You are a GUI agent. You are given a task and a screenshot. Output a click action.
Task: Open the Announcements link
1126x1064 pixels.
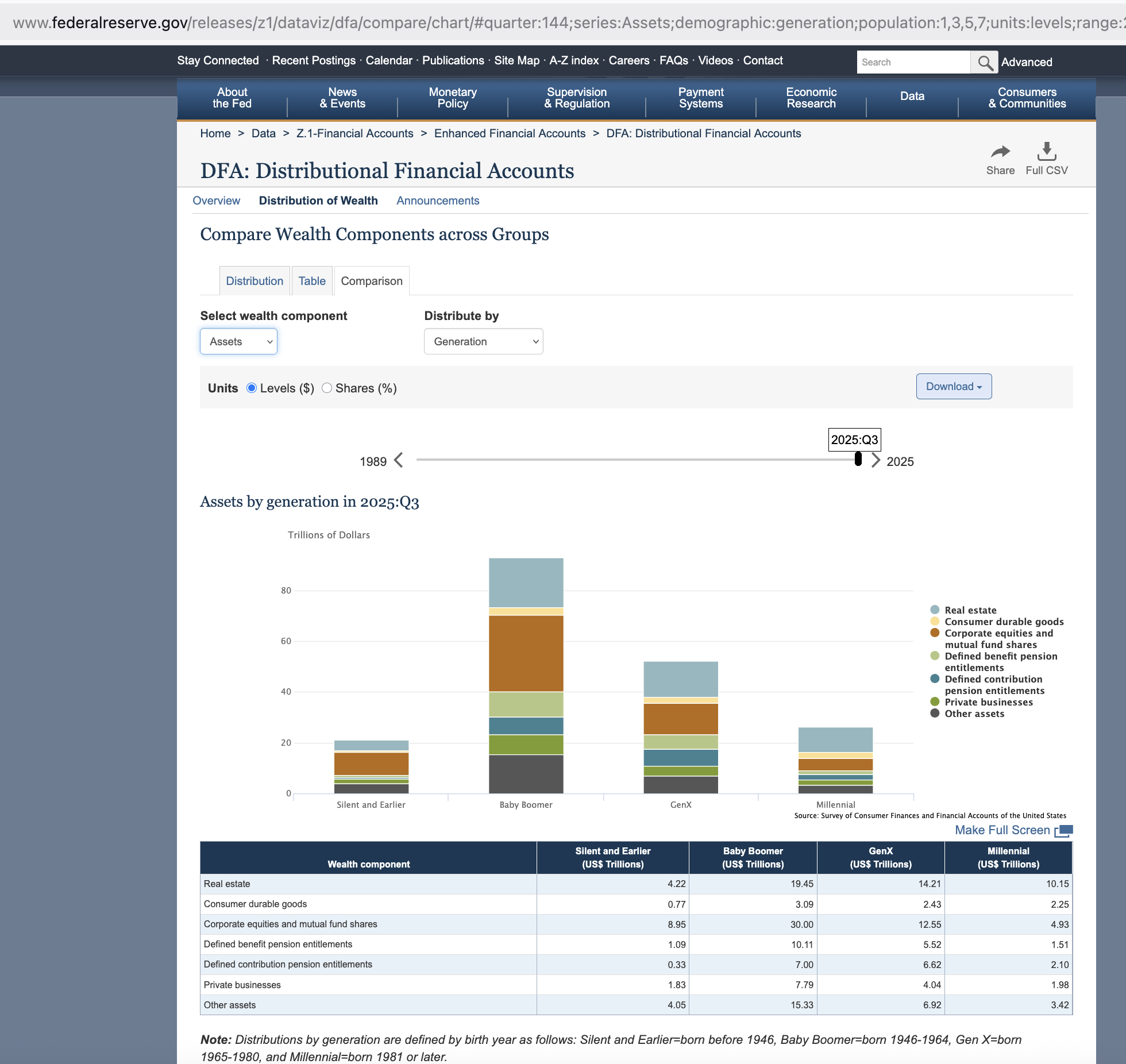[437, 201]
